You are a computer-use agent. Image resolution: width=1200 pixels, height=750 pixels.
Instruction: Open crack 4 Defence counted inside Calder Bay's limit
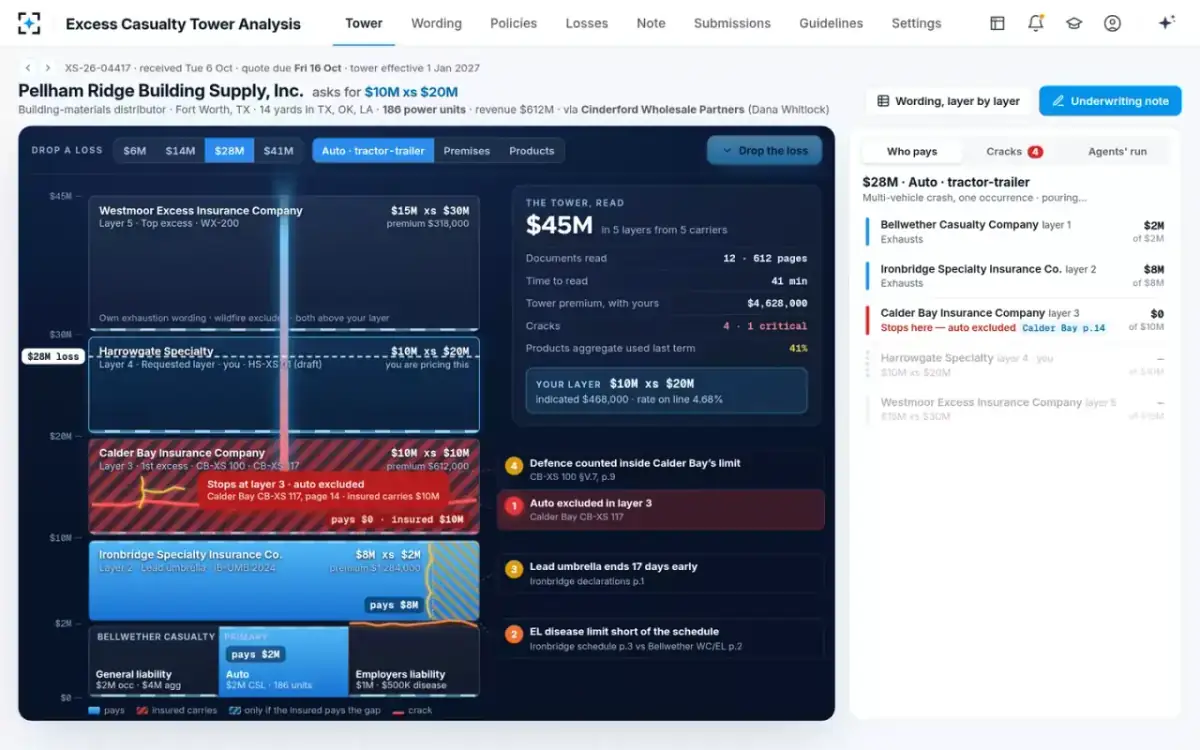[661, 469]
